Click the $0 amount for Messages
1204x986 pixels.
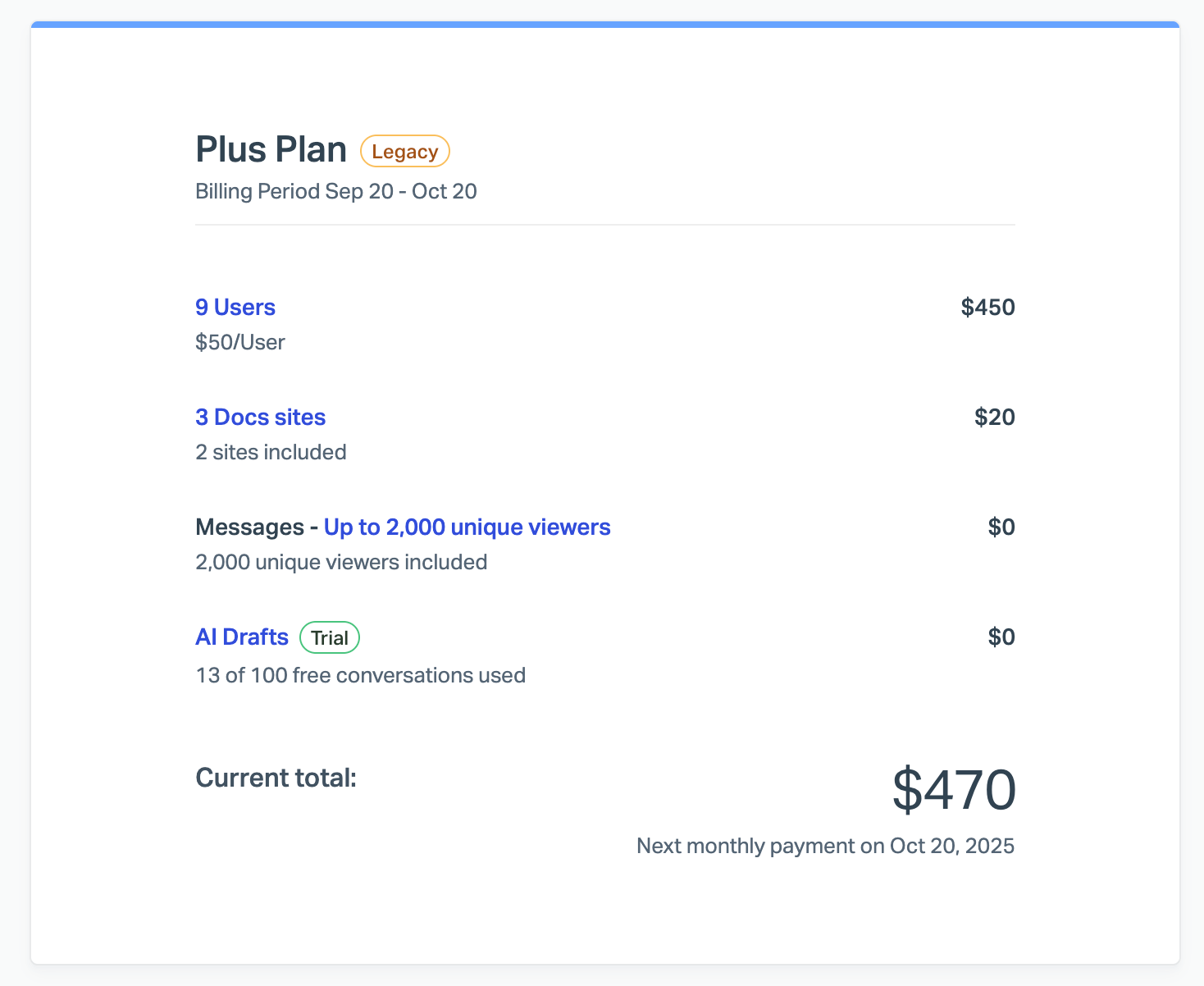pos(1001,527)
